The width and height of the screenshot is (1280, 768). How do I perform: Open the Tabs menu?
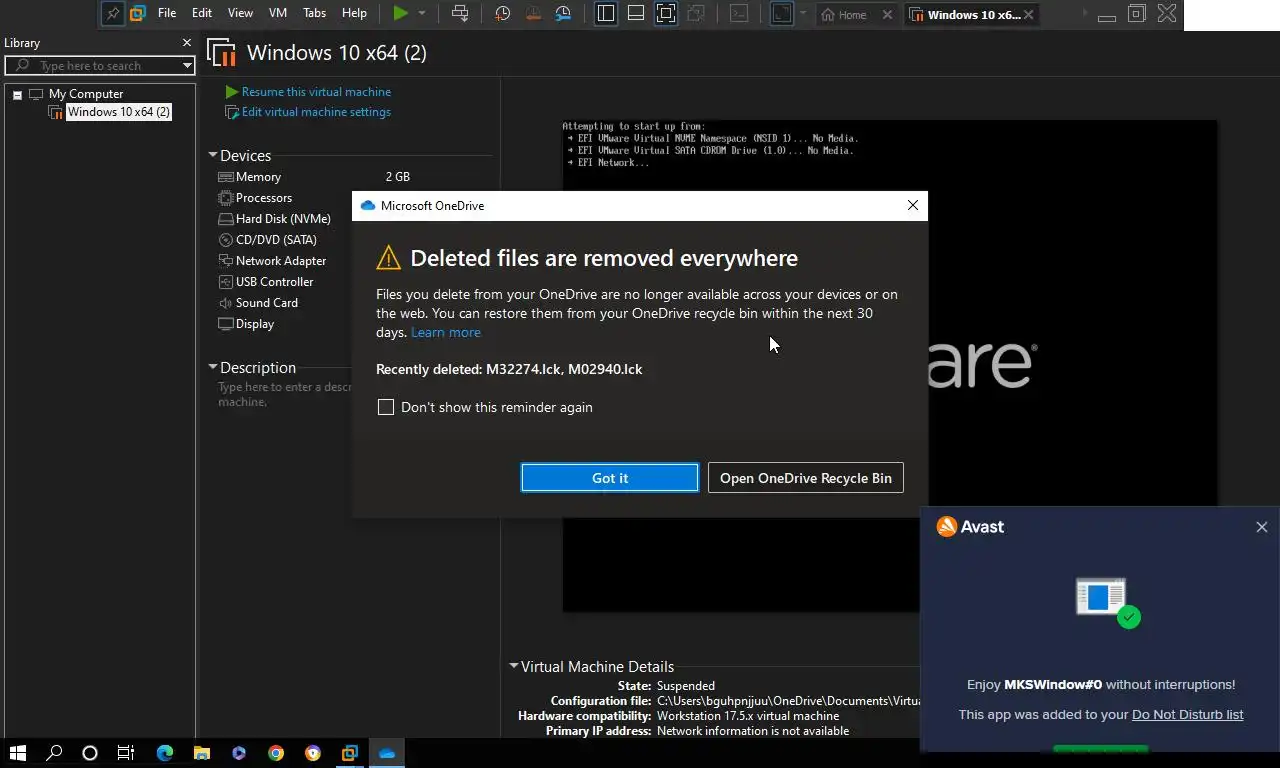pos(314,13)
